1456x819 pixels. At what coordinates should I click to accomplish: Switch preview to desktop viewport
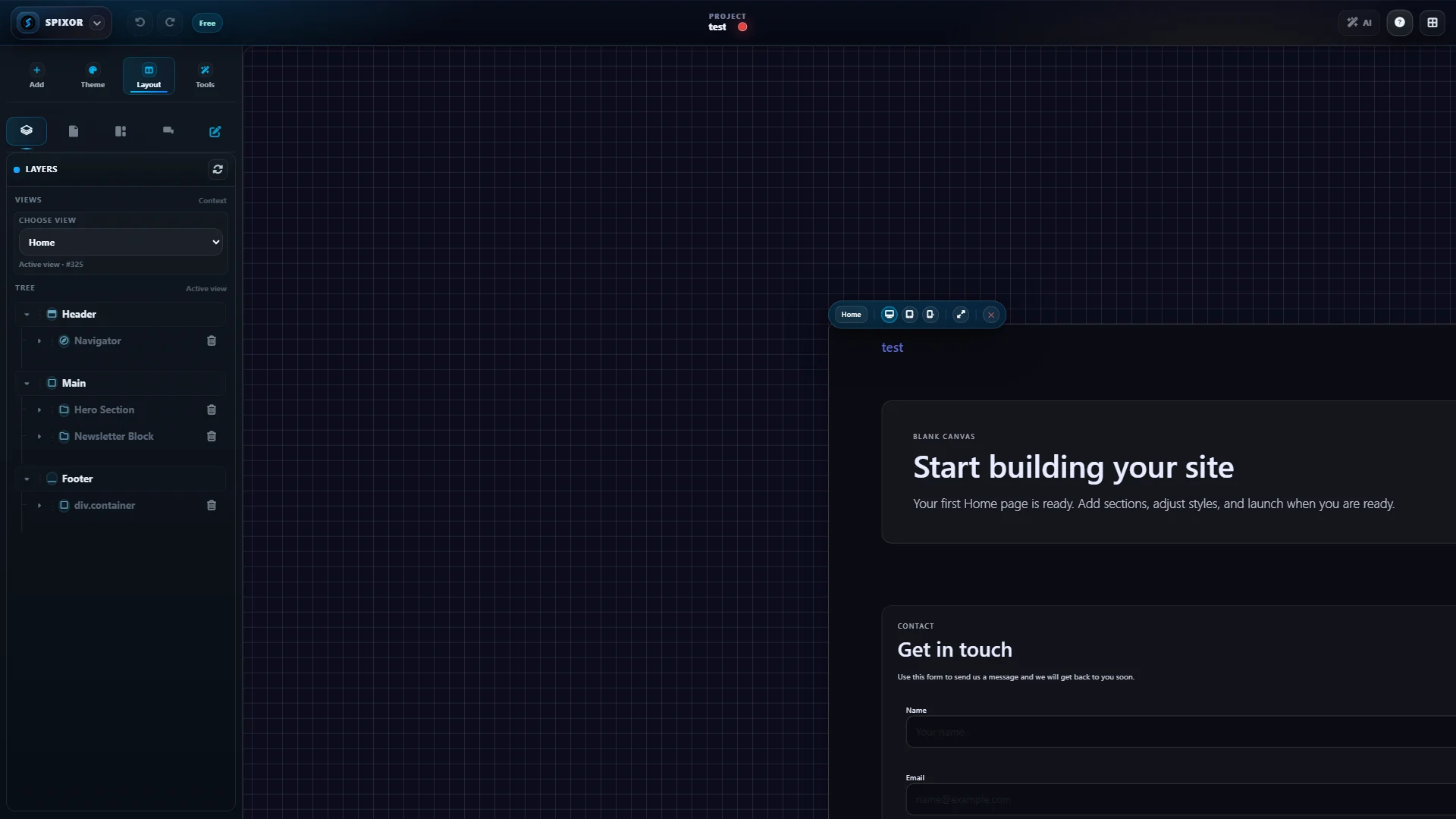[889, 315]
